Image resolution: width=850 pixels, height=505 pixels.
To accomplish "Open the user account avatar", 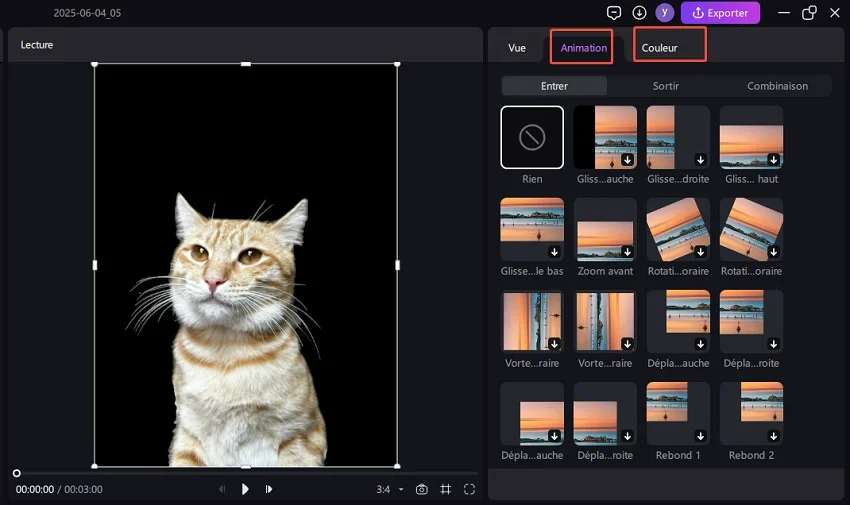I will (665, 13).
